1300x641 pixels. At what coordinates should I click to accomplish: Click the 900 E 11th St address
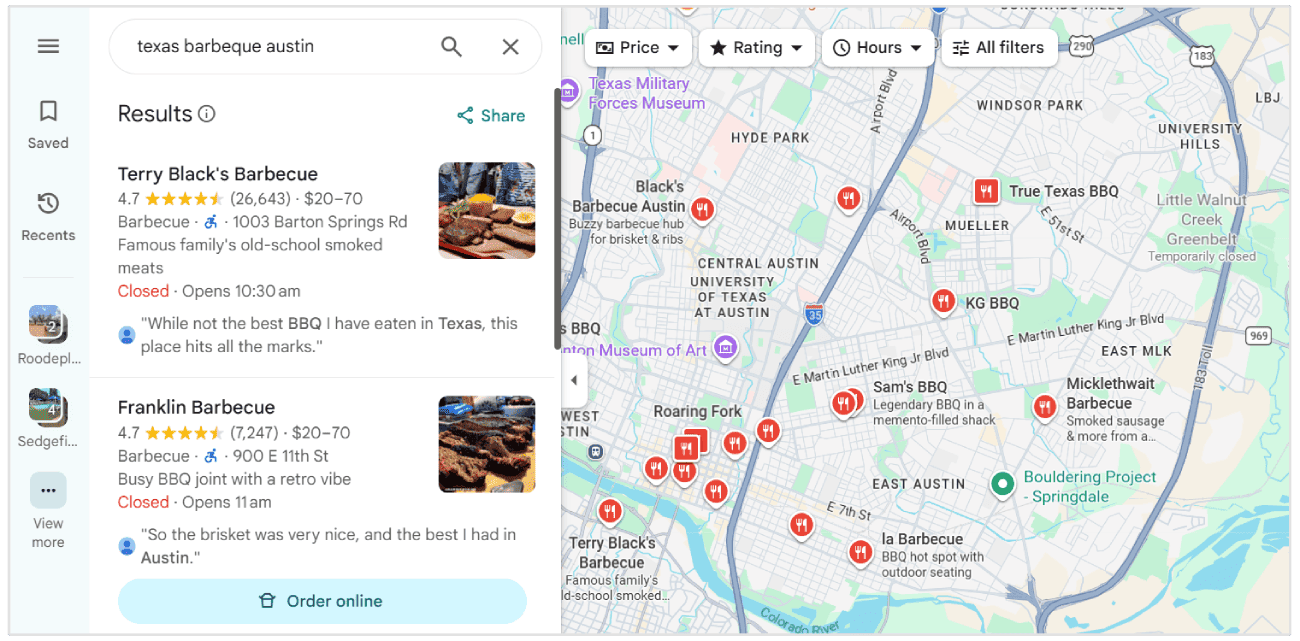281,456
